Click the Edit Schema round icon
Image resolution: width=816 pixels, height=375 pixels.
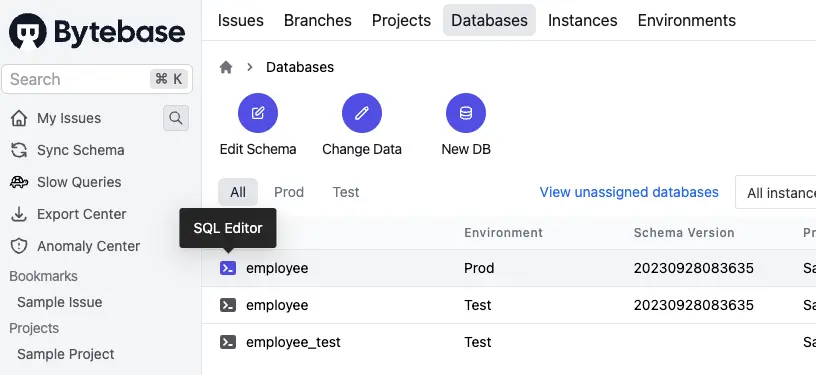258,113
